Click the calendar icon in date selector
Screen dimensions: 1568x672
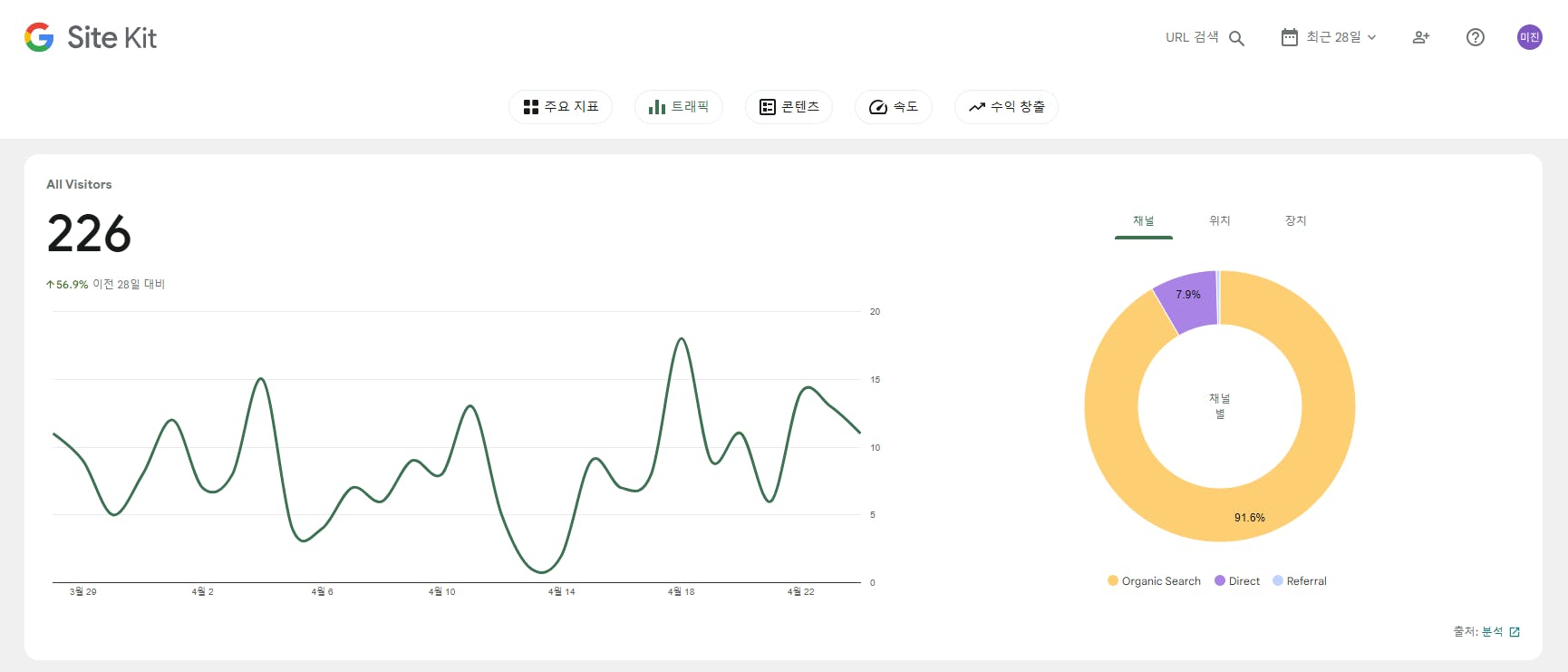tap(1289, 37)
